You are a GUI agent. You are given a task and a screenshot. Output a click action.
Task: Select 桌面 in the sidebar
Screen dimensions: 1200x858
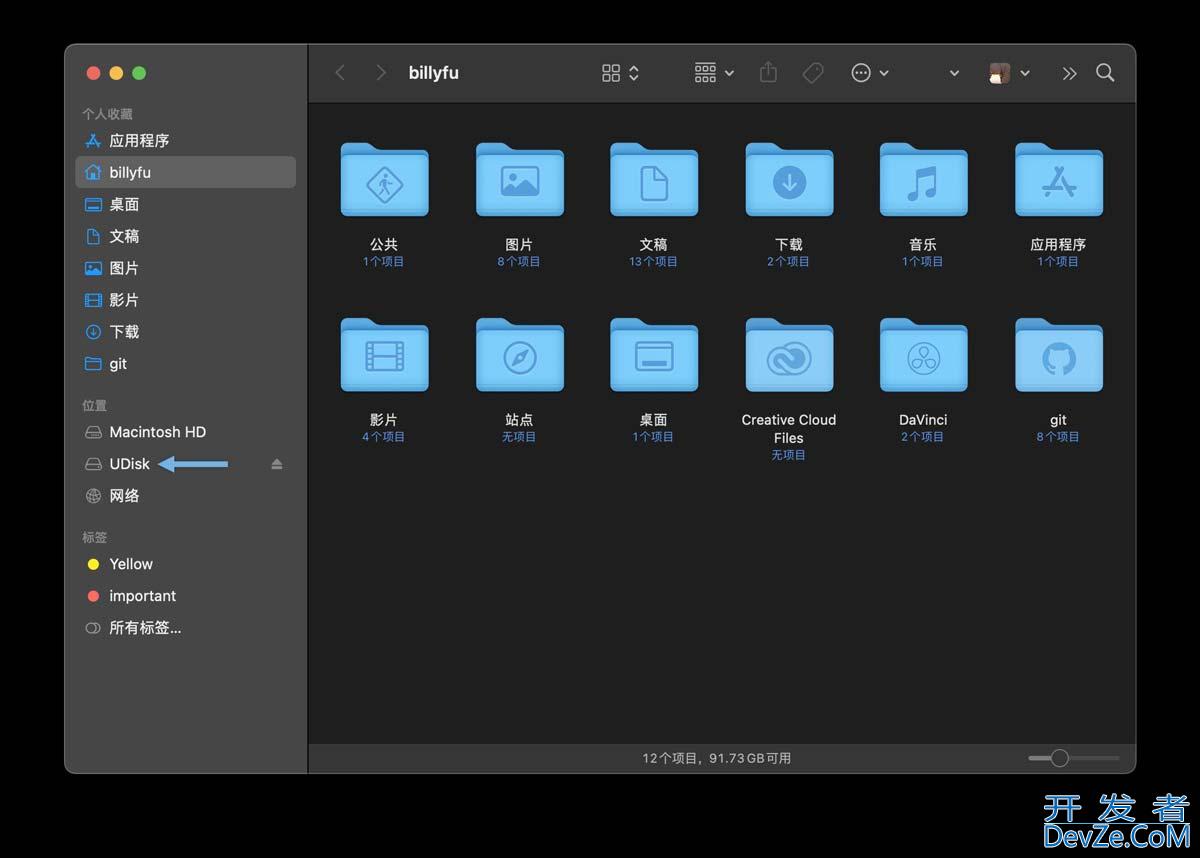click(185, 204)
